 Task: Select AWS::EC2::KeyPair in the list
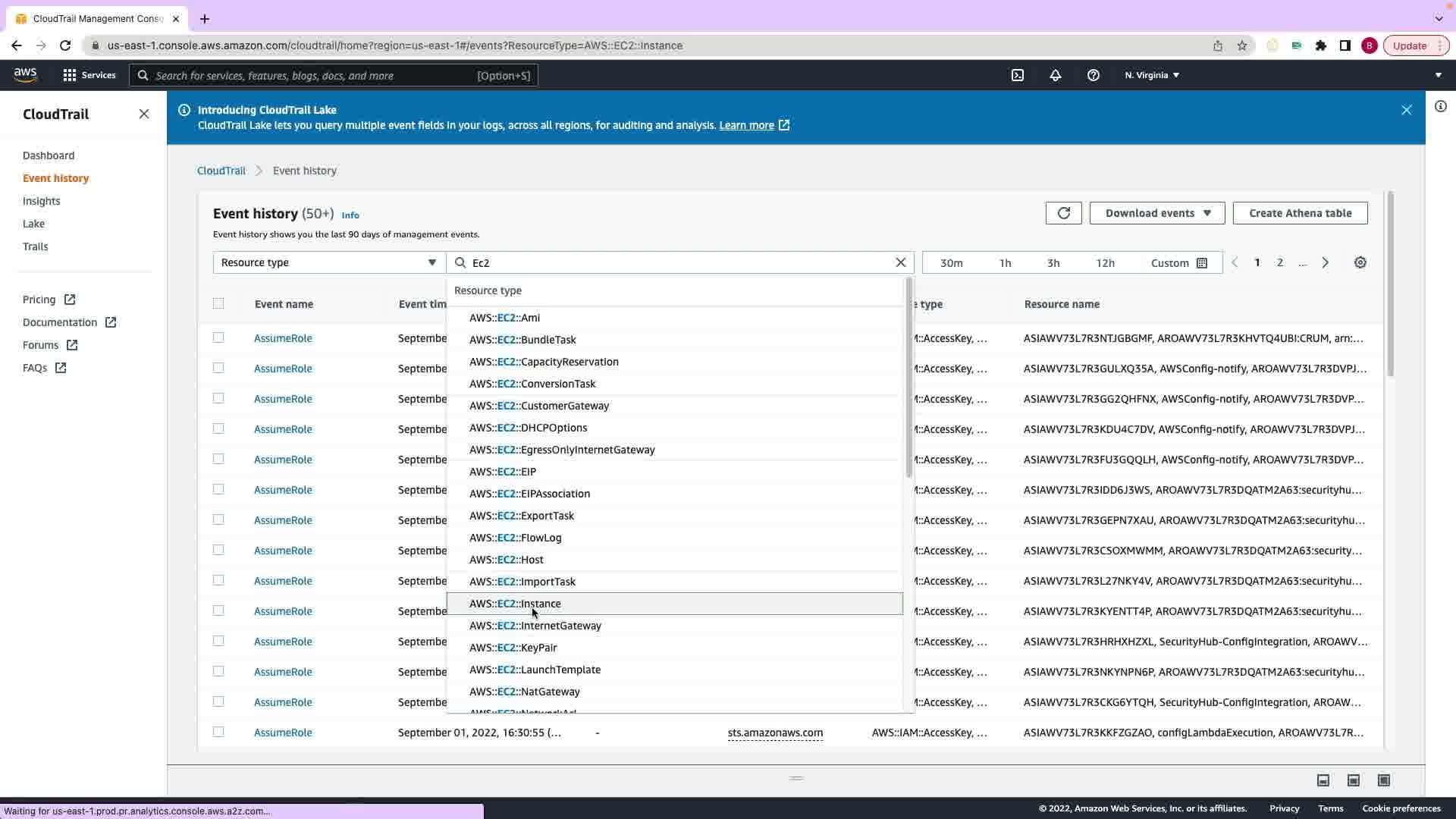(x=513, y=648)
